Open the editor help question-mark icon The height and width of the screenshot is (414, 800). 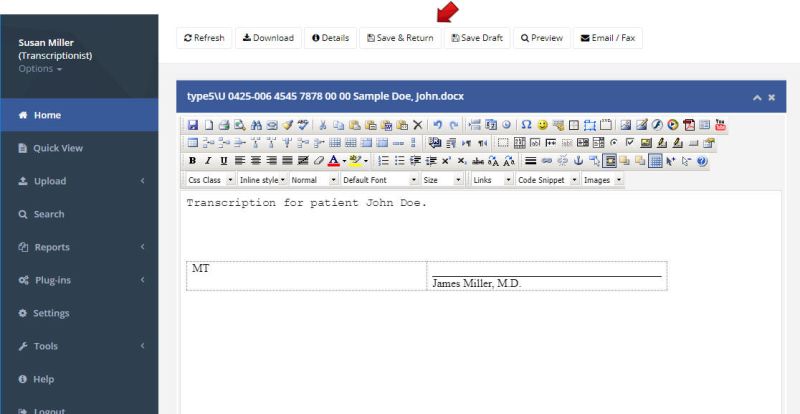click(702, 160)
